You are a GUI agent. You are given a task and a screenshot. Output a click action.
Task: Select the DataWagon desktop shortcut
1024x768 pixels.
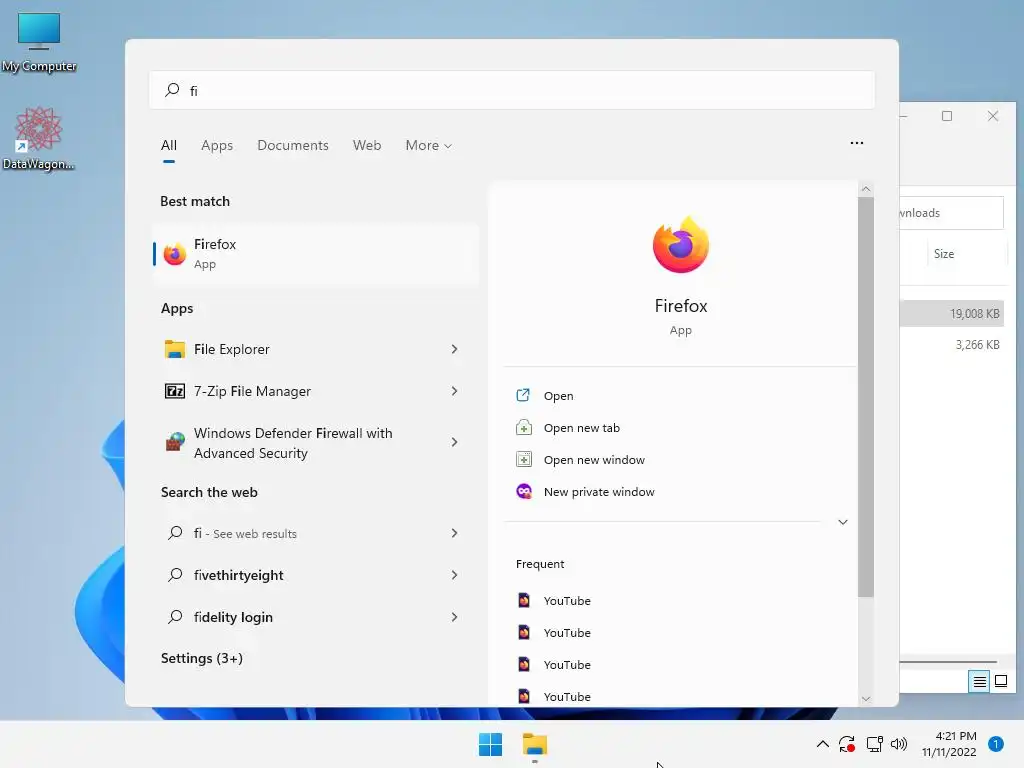coord(39,138)
